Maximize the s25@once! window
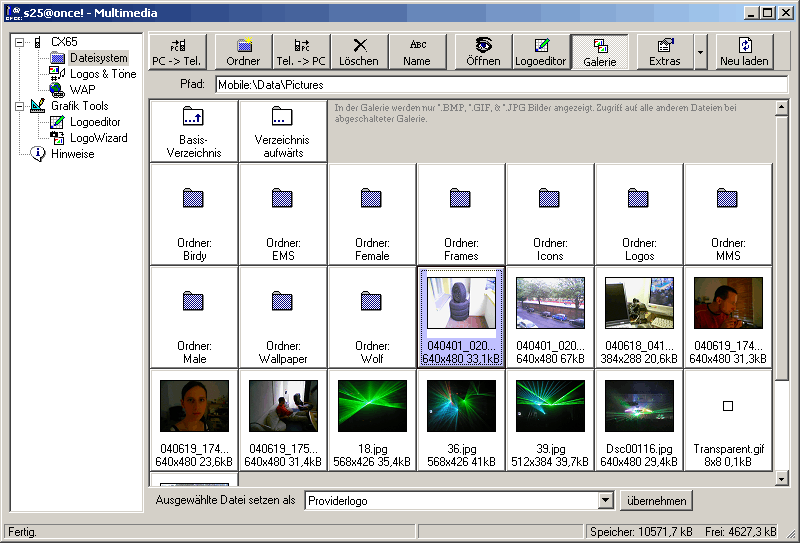 click(x=767, y=13)
